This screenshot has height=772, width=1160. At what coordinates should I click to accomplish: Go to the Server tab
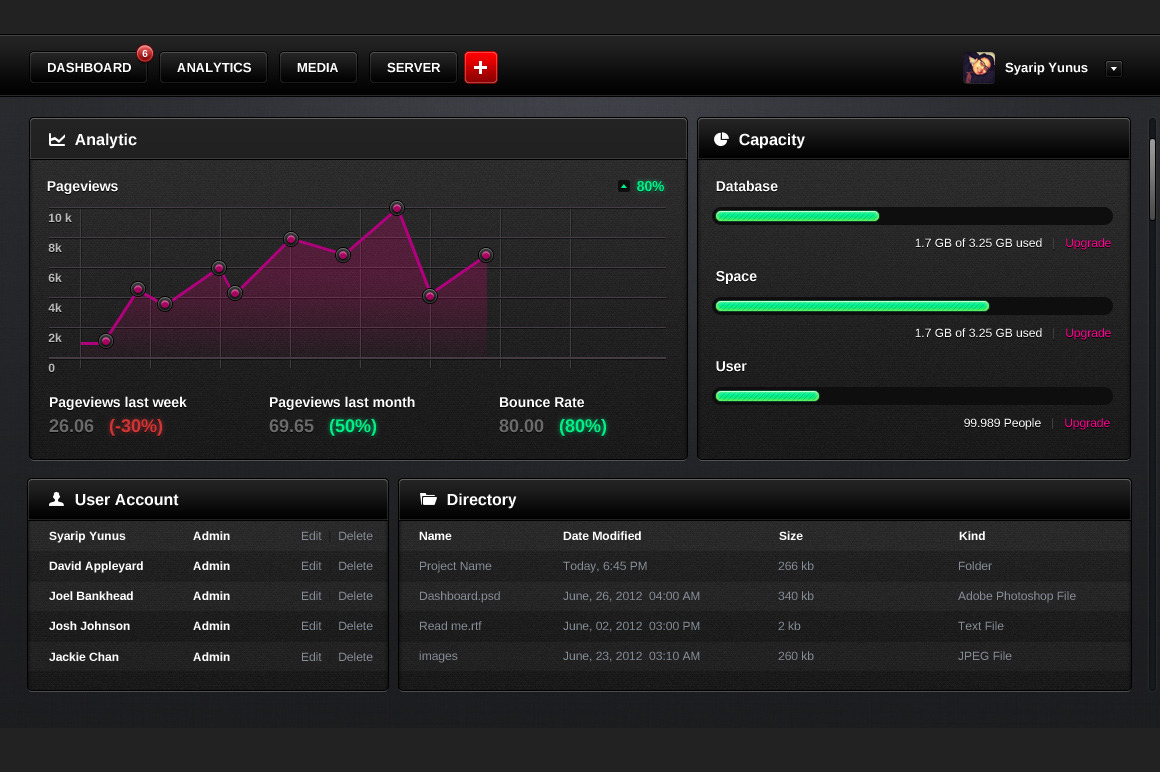click(x=413, y=68)
